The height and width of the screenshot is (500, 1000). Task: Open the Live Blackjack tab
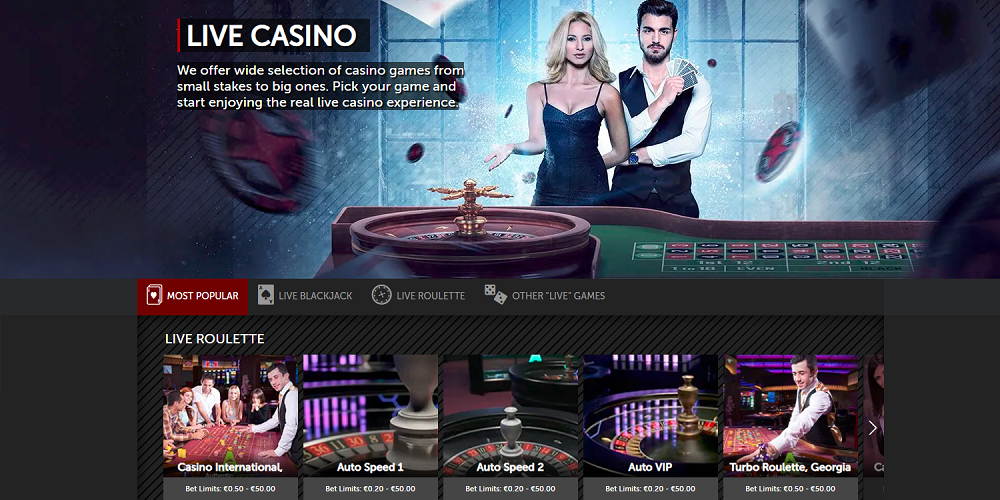pos(305,297)
